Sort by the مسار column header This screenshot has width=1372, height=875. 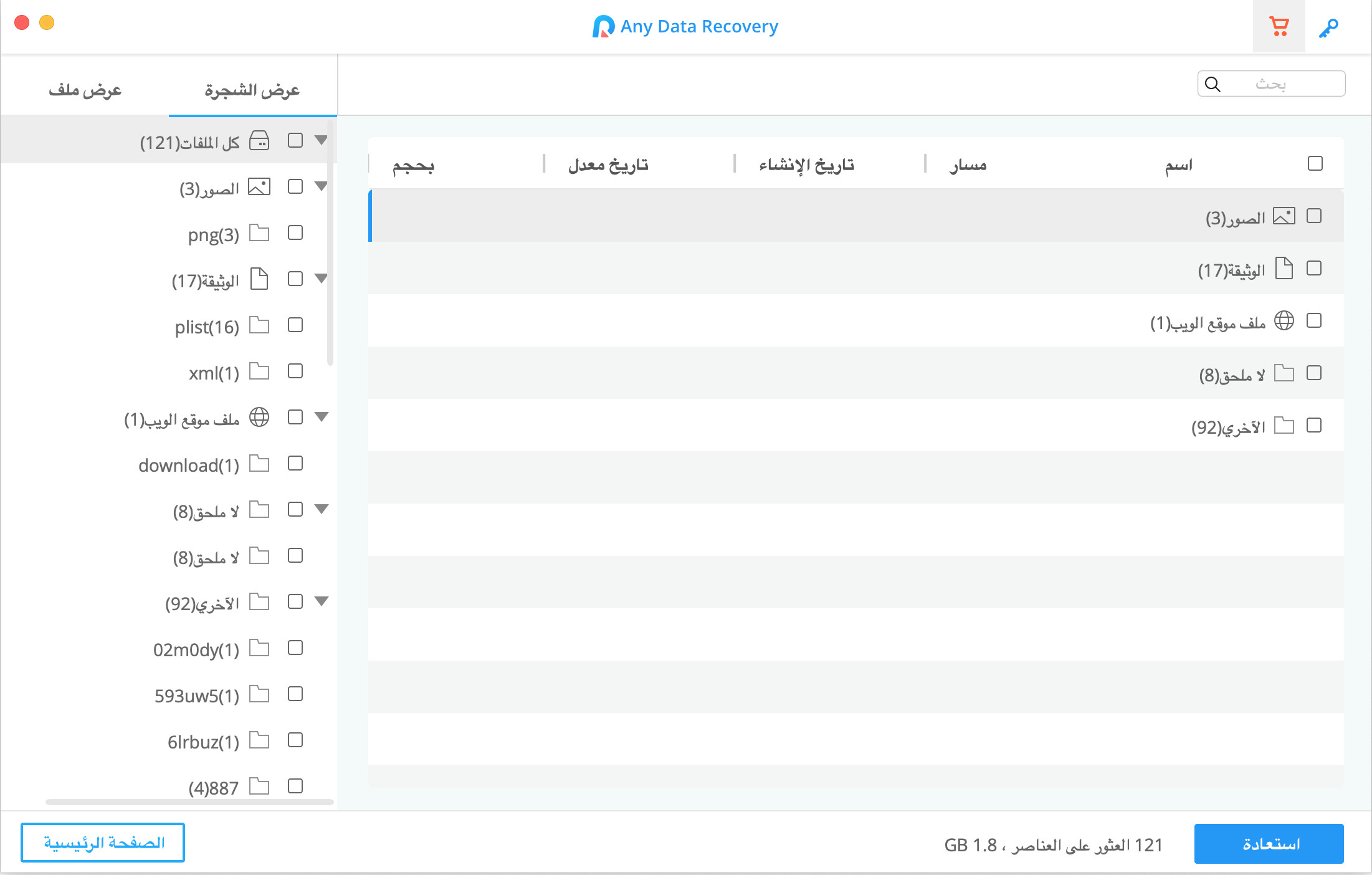click(x=968, y=165)
